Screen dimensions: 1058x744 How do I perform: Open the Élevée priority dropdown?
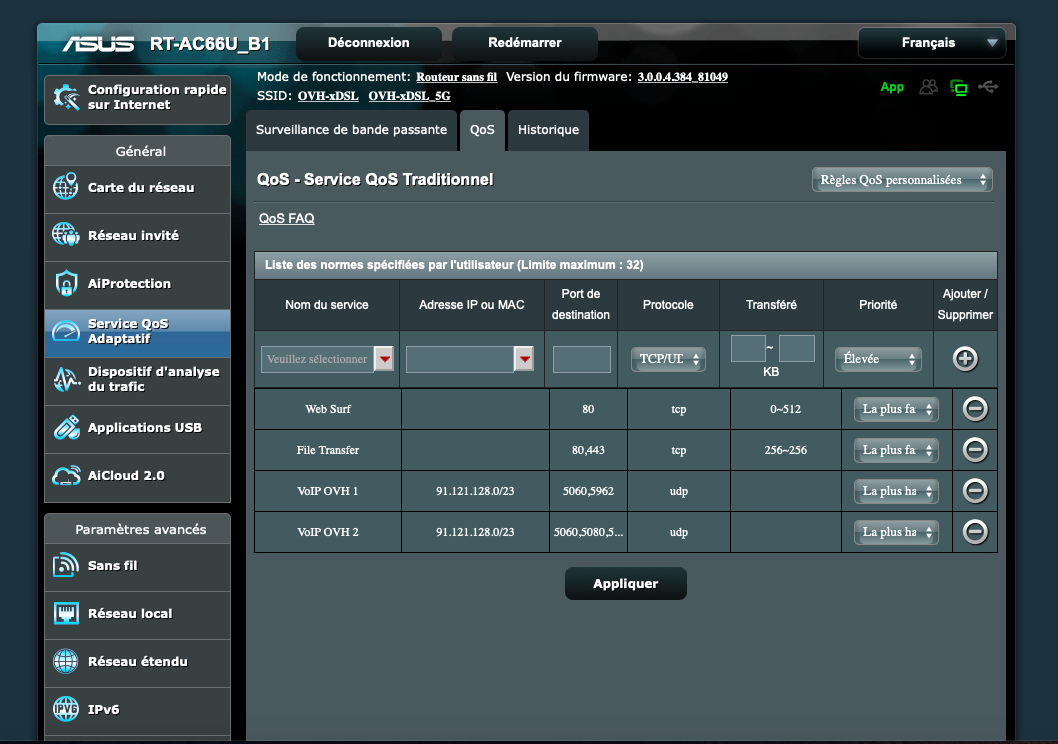(878, 359)
